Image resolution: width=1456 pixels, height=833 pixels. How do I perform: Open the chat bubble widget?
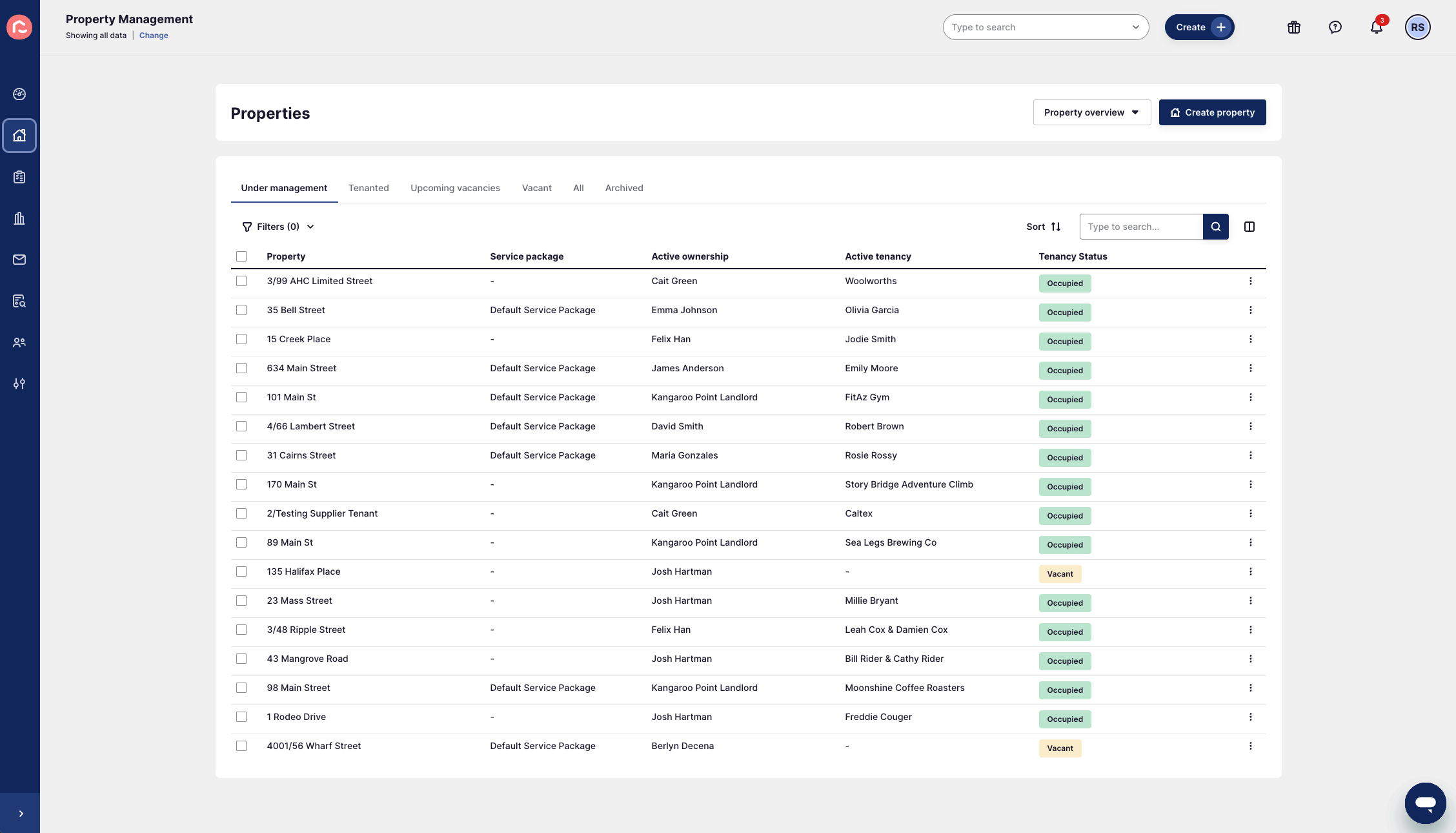click(1425, 803)
